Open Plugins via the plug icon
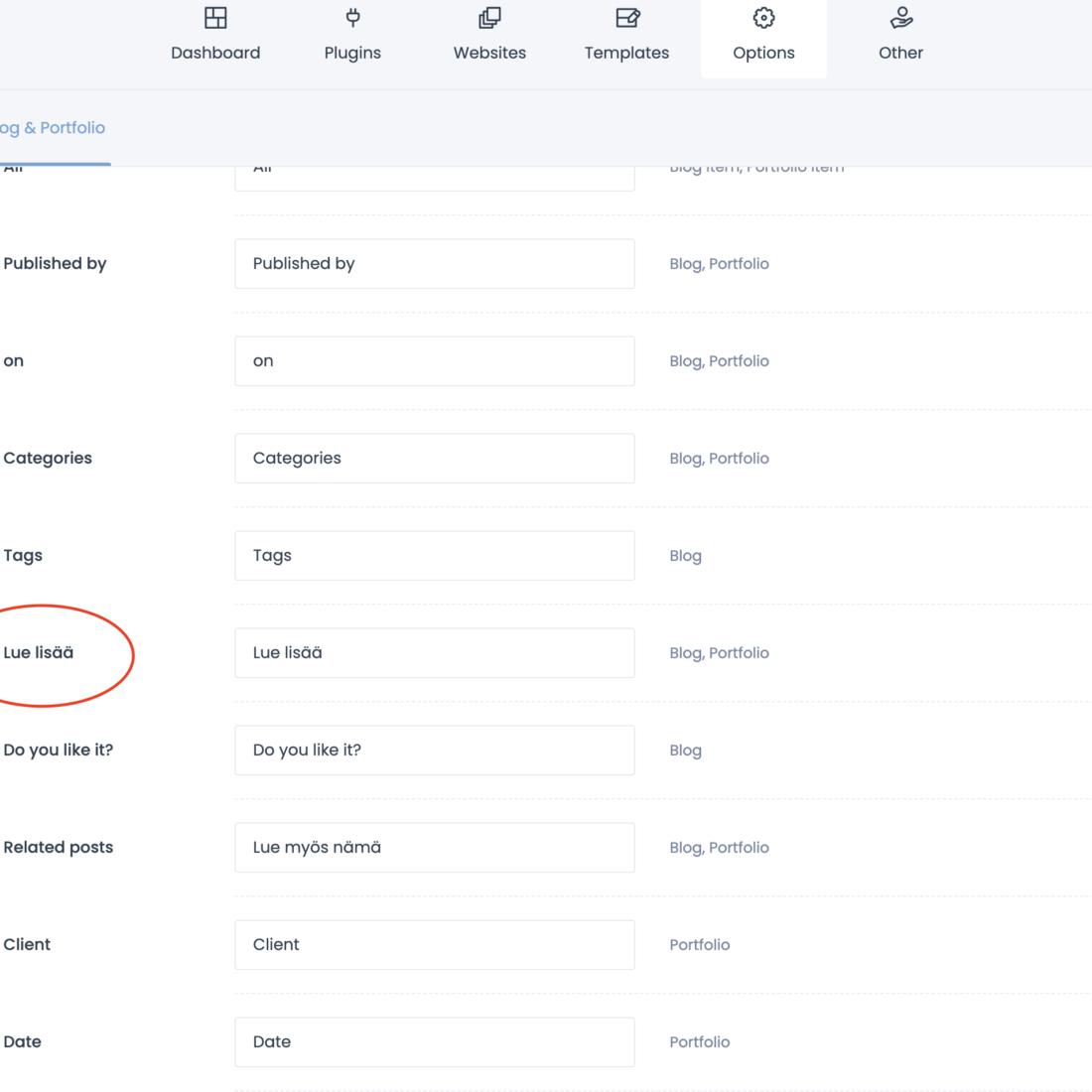1092x1092 pixels. point(352,18)
